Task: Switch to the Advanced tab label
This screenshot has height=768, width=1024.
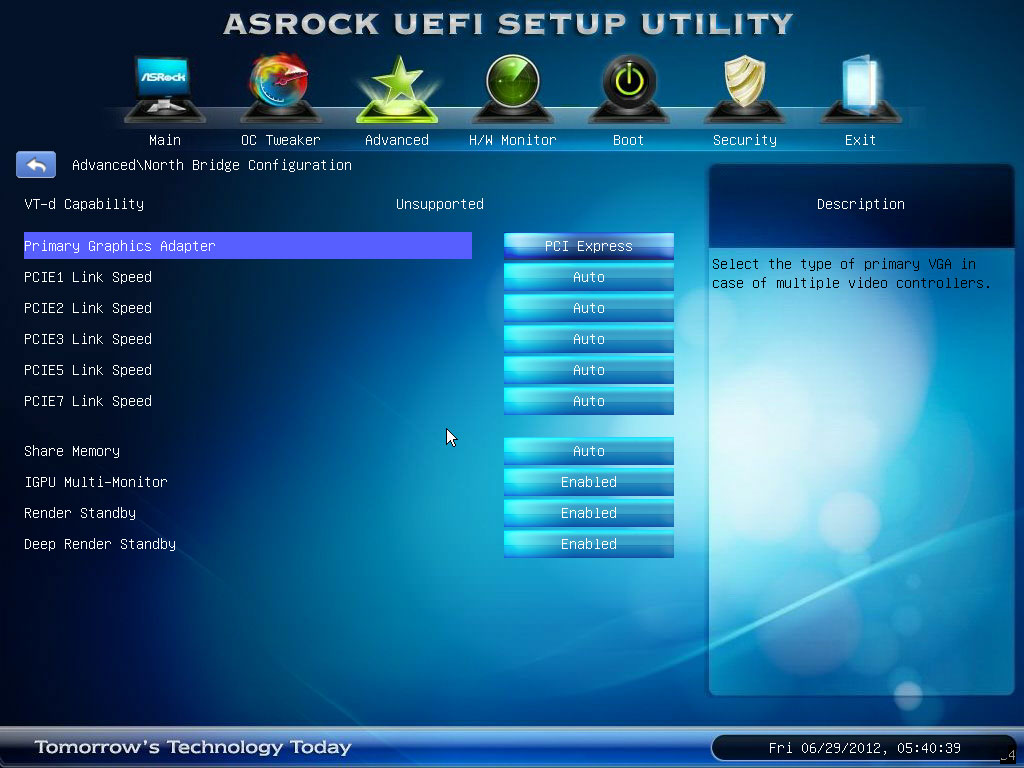Action: click(x=396, y=140)
